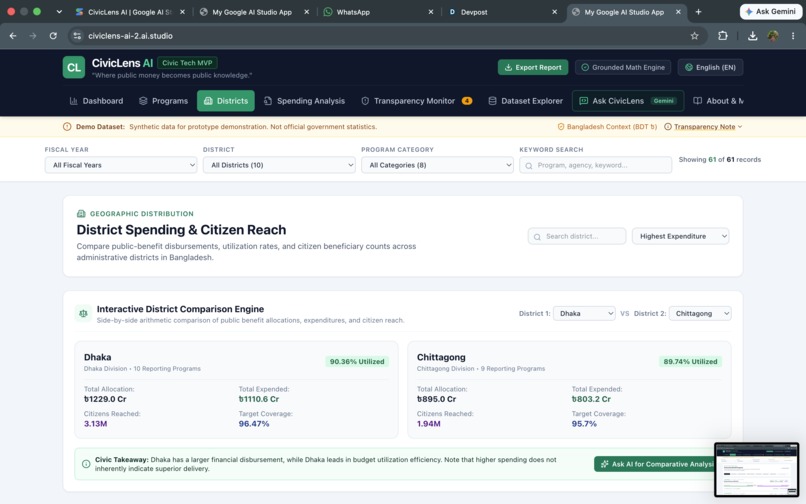
Task: Click the warning icon beside Demo Dataset
Action: (x=67, y=127)
